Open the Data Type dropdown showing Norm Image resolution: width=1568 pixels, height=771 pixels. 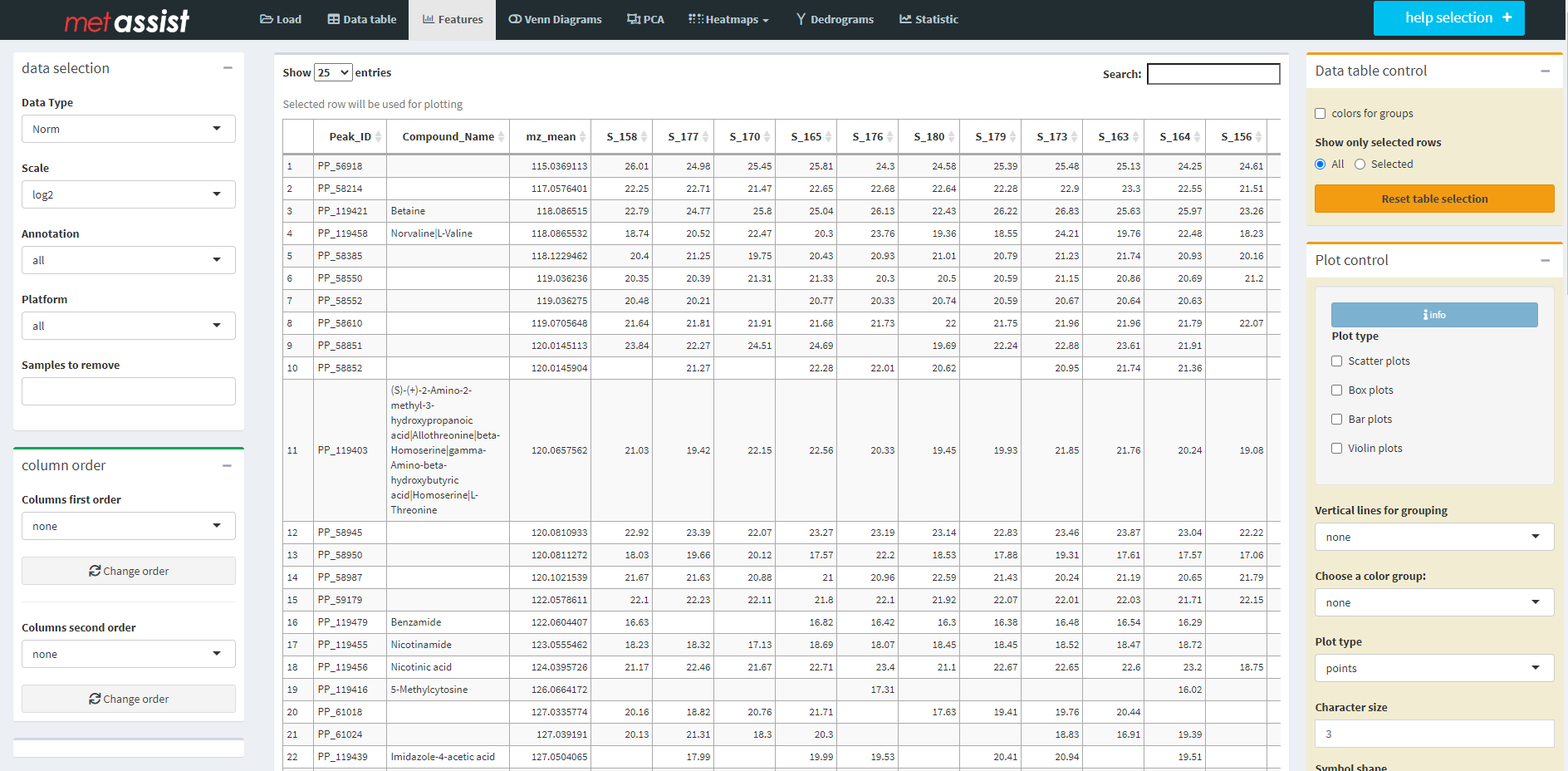[x=128, y=129]
